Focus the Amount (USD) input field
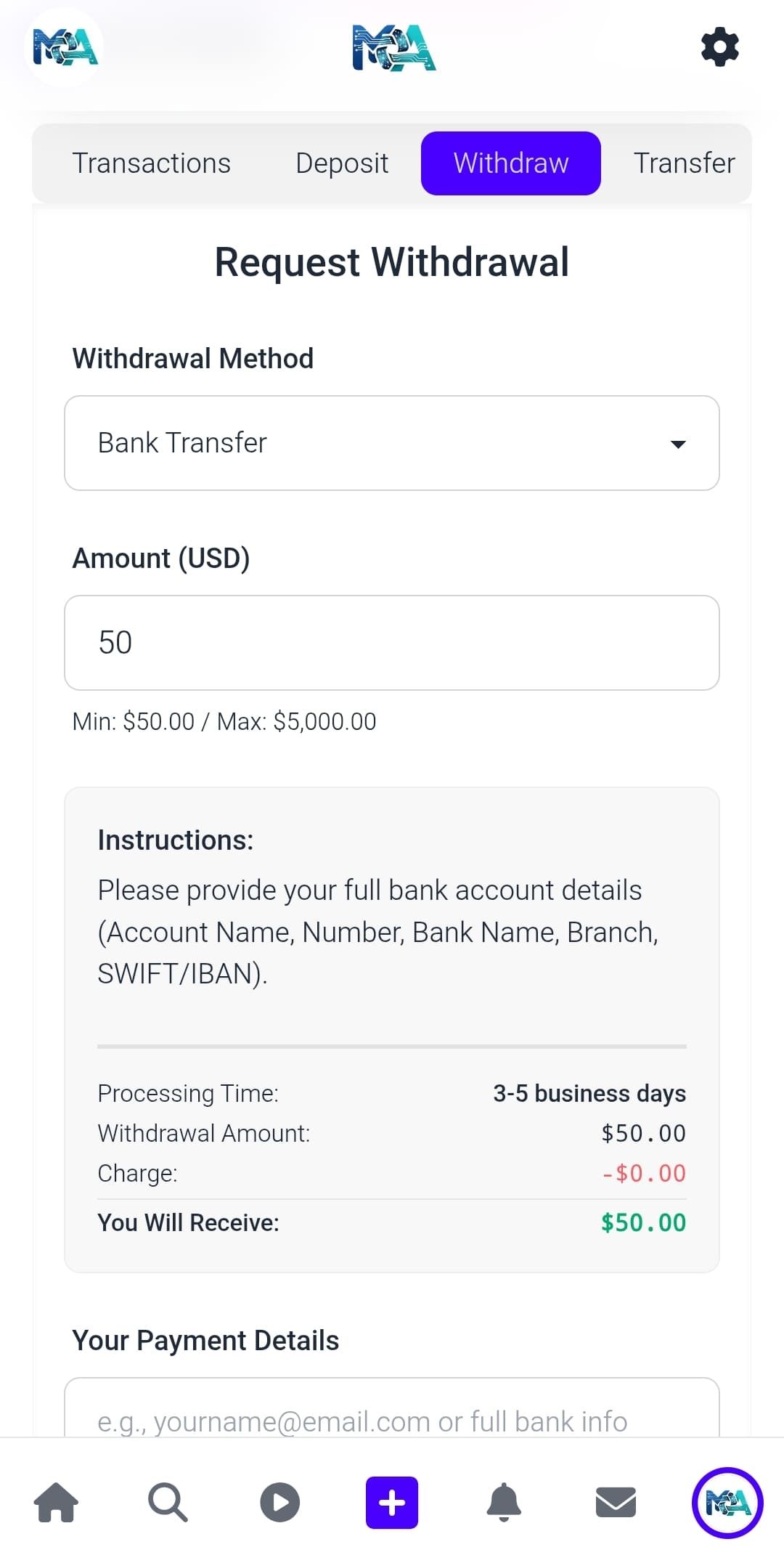 [392, 643]
